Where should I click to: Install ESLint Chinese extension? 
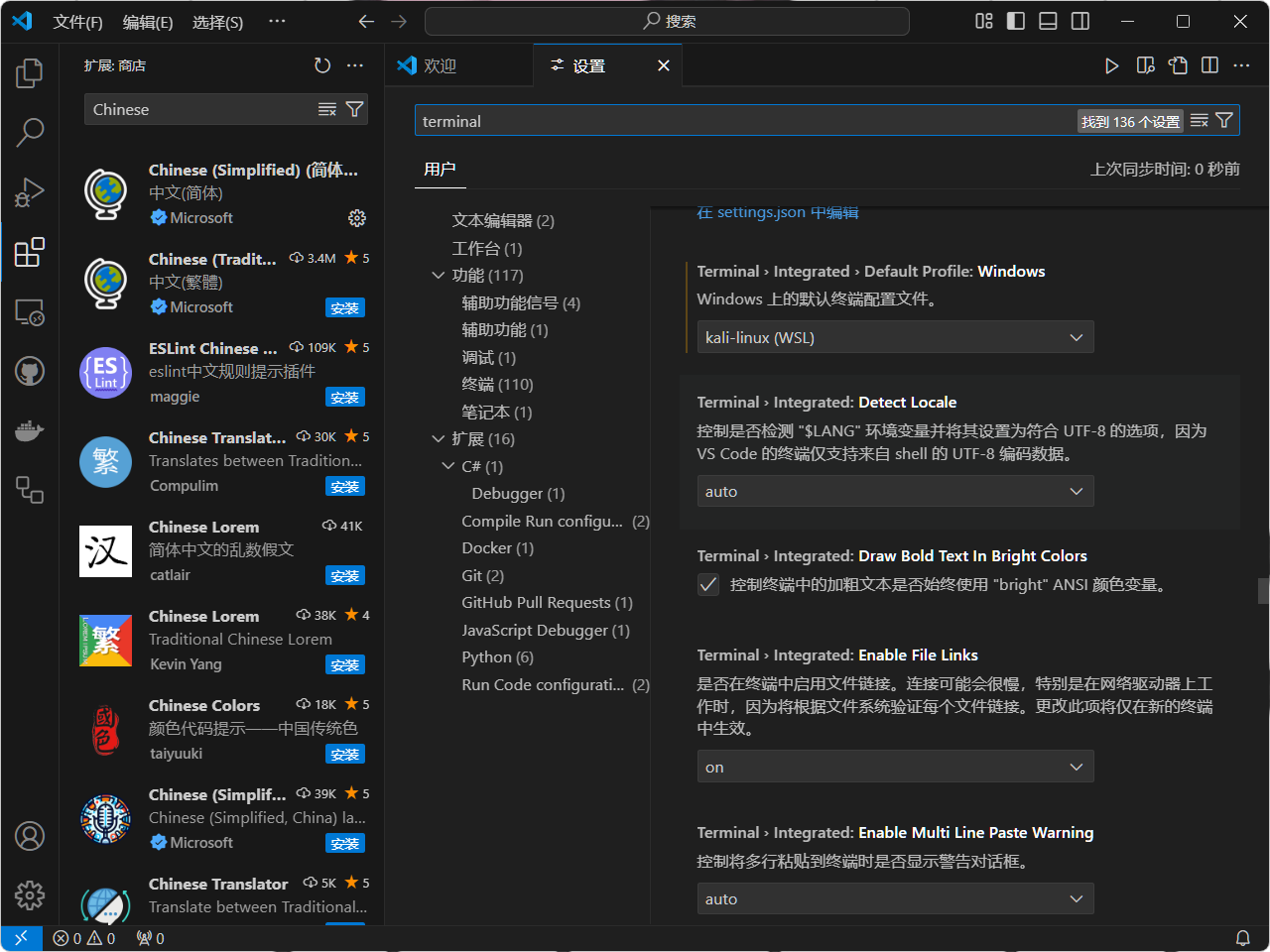click(x=345, y=398)
